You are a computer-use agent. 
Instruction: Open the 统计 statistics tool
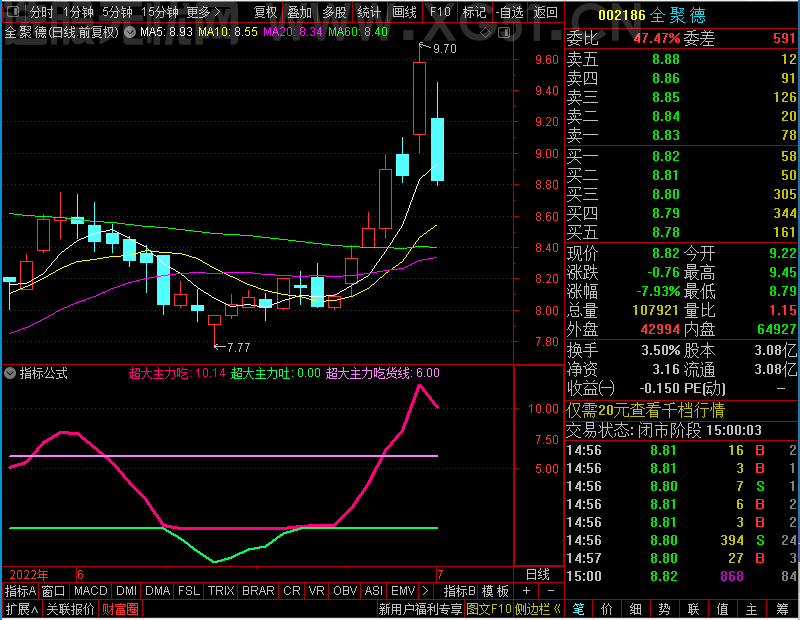click(x=369, y=12)
